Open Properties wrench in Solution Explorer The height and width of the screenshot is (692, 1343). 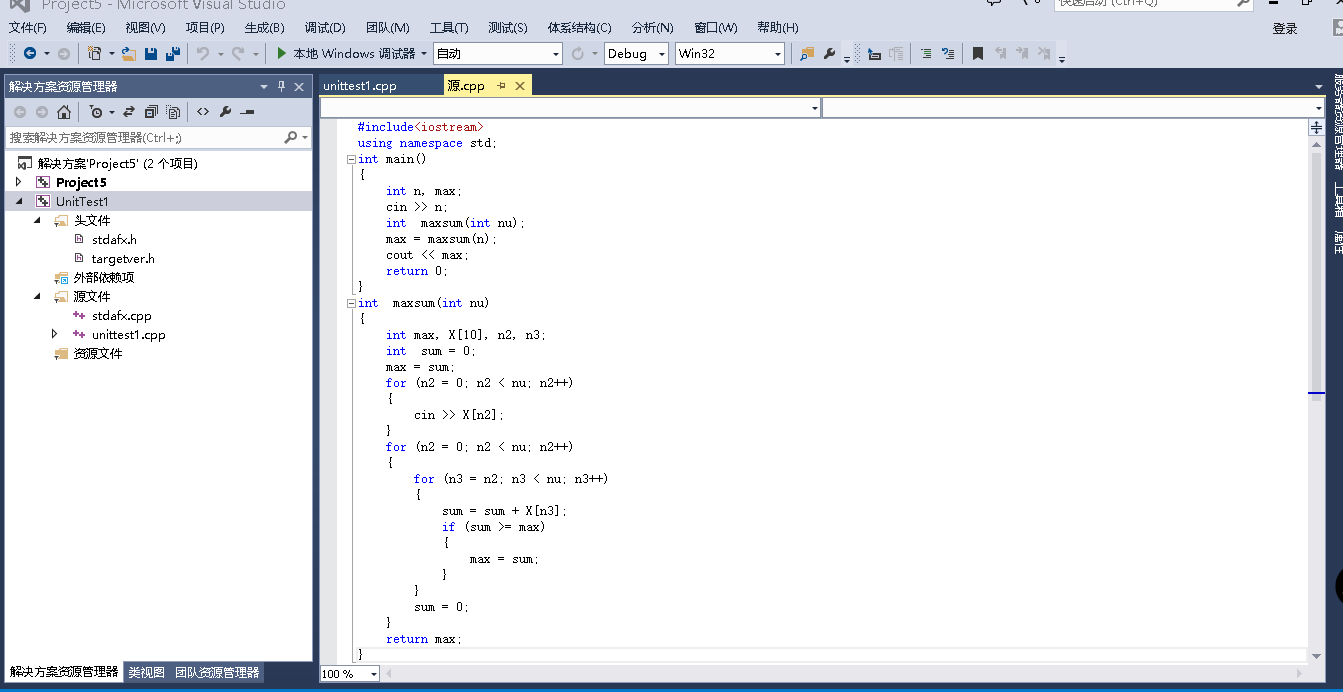coord(225,112)
